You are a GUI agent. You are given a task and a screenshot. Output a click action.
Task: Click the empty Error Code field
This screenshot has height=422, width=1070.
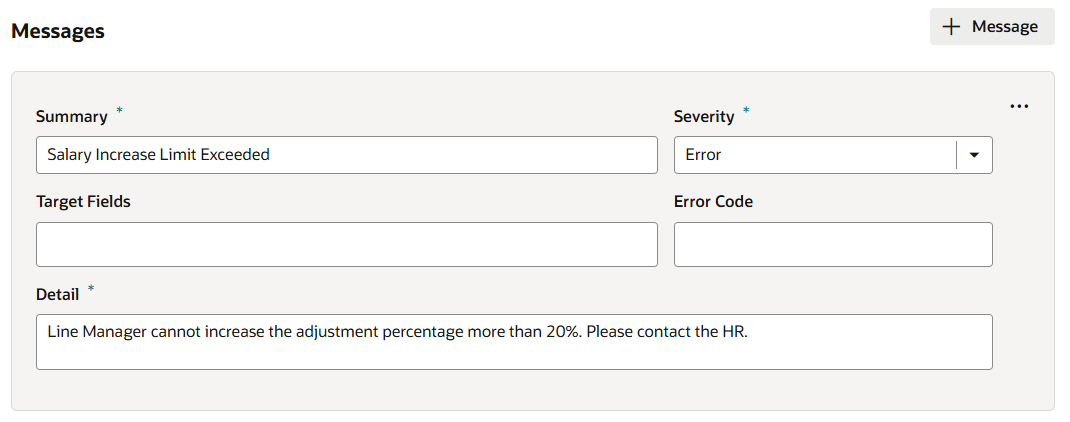coord(832,244)
